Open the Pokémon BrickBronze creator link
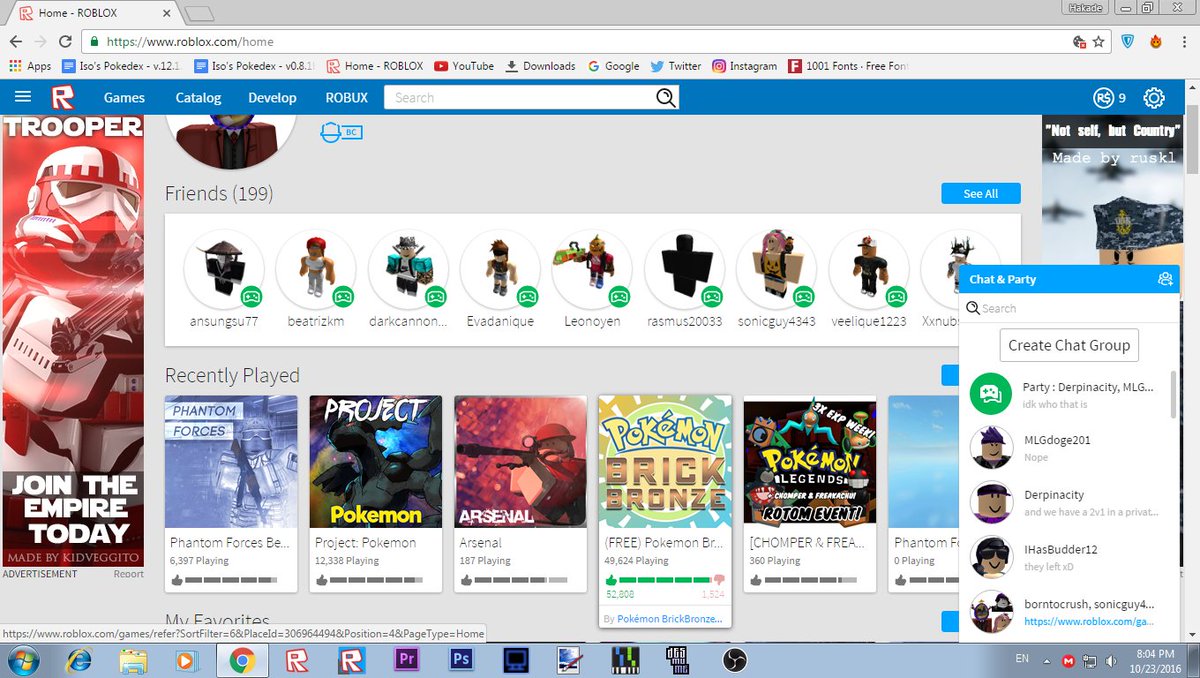Viewport: 1200px width, 678px height. pos(669,619)
